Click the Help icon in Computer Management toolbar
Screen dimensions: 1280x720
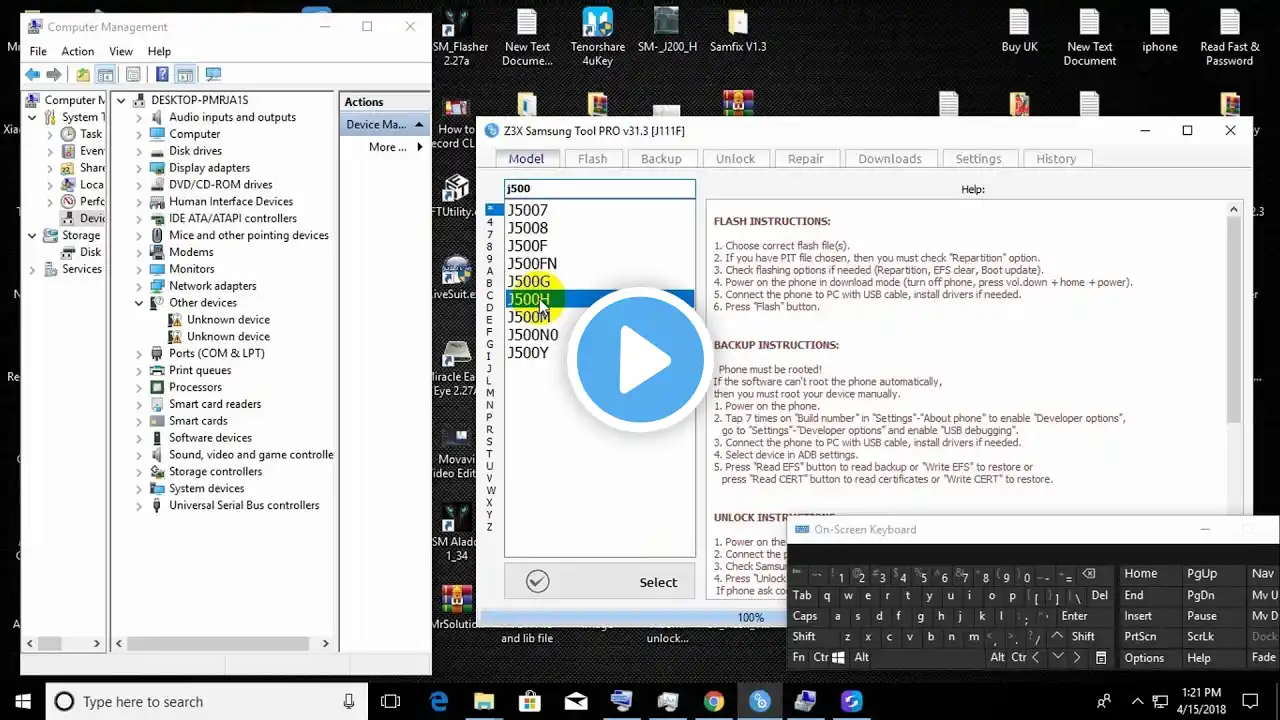[162, 74]
